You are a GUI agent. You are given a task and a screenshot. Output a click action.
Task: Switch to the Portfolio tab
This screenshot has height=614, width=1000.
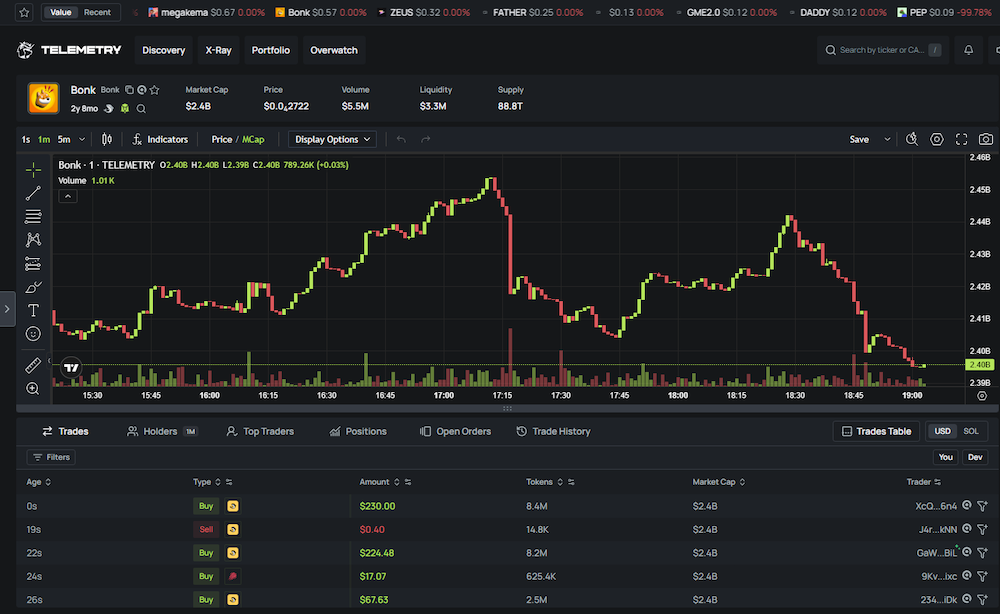270,49
